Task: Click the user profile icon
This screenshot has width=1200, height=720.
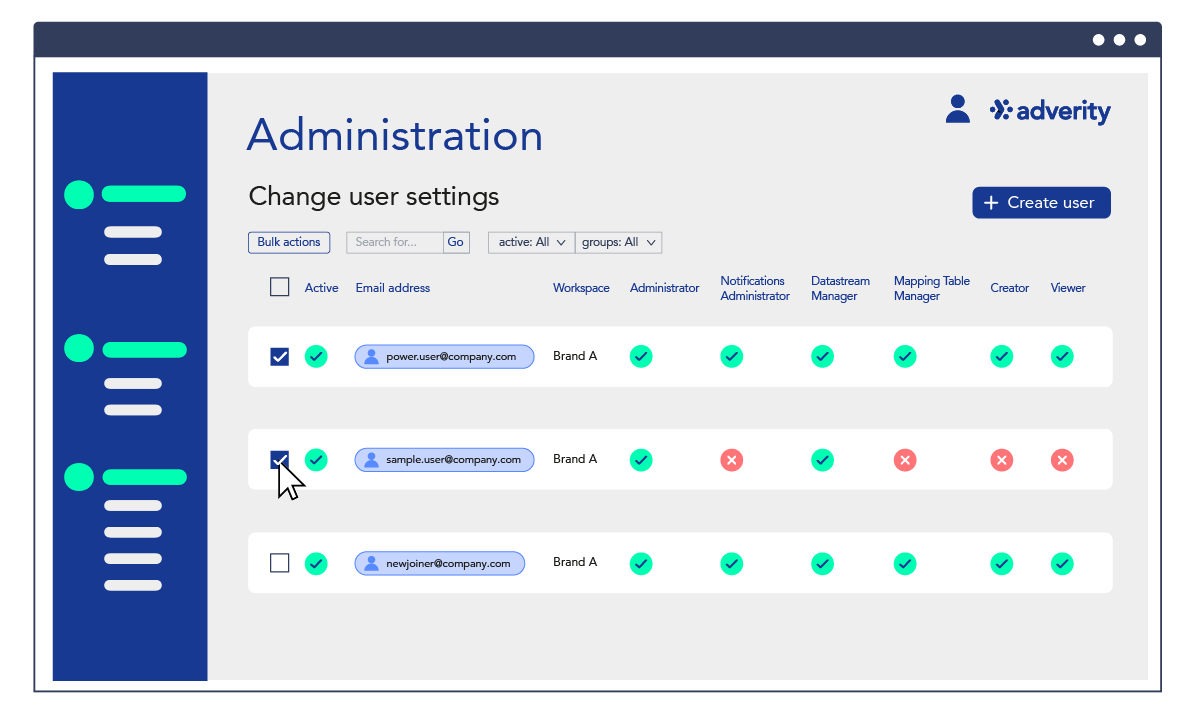Action: (x=958, y=108)
